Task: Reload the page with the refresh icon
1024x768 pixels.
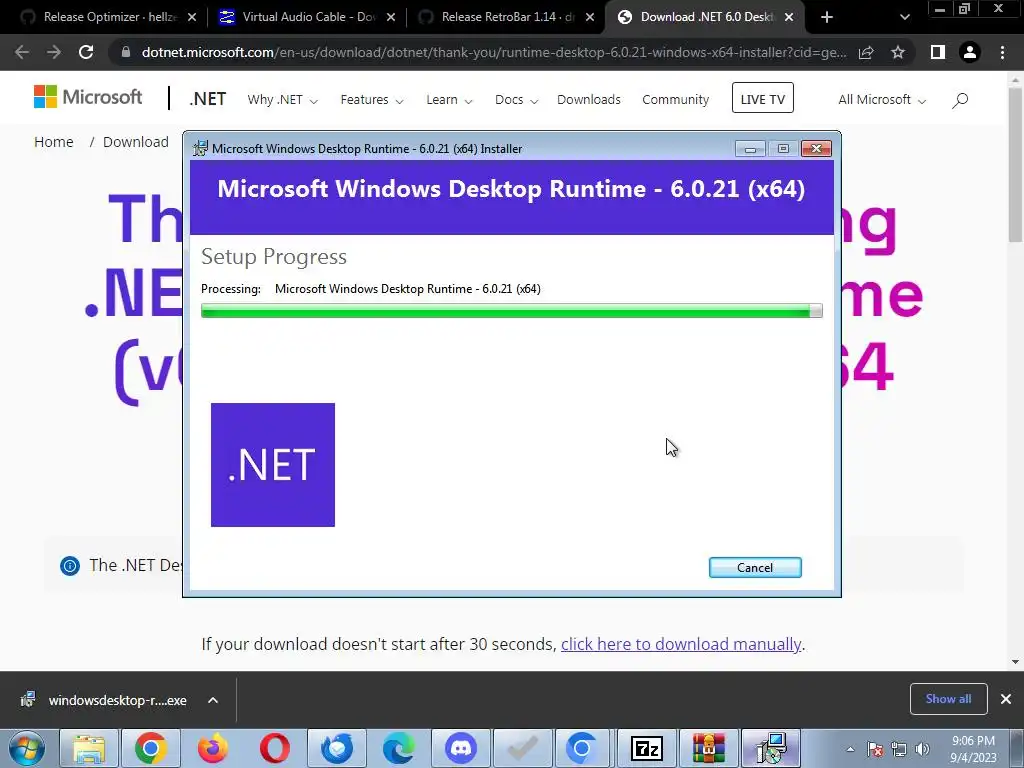Action: tap(86, 52)
